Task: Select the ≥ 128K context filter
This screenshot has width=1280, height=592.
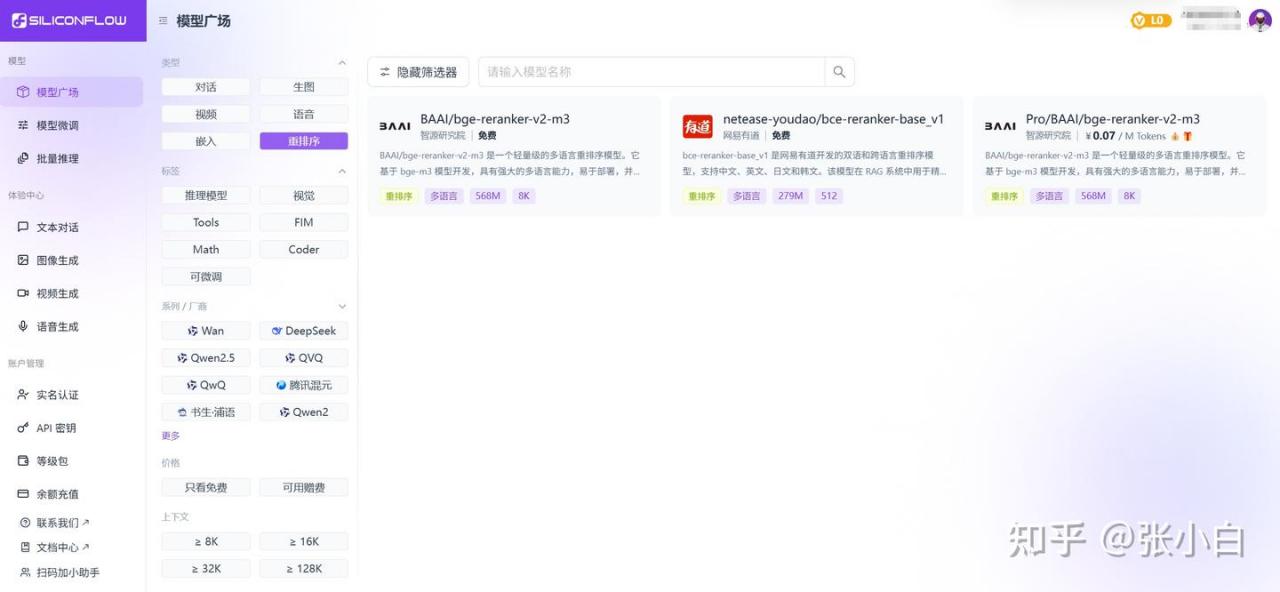Action: point(304,568)
